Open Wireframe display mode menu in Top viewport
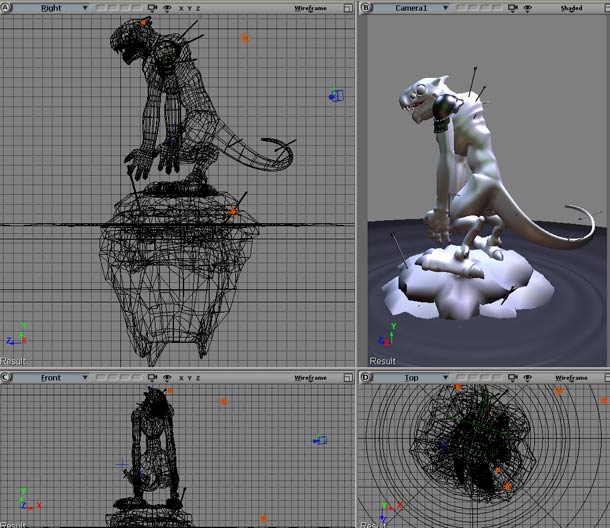Screen dimensions: 610x528 (x=571, y=378)
